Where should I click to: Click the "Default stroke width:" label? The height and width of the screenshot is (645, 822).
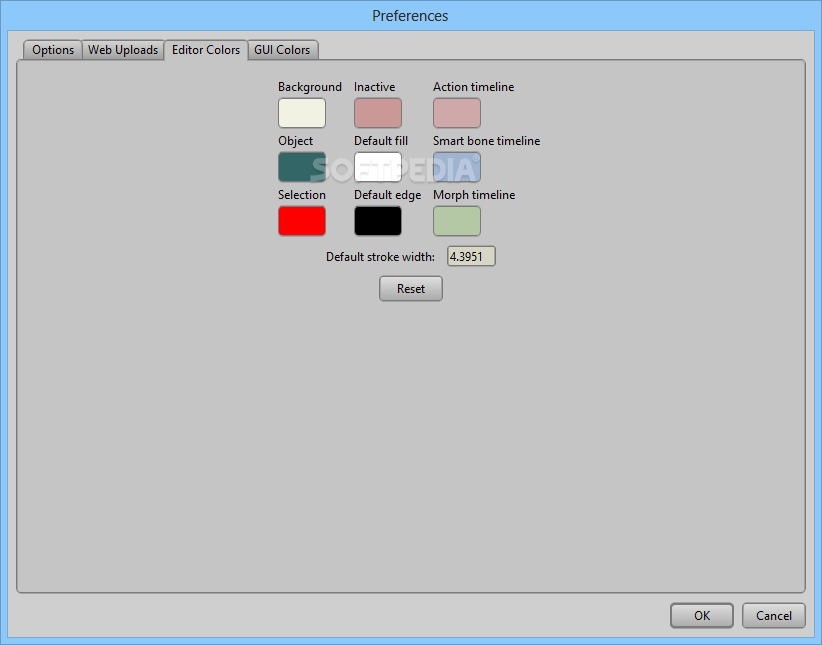(381, 257)
